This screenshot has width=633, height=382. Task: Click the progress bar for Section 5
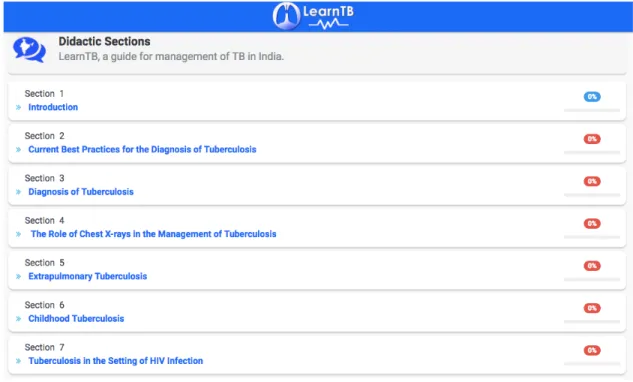click(592, 279)
